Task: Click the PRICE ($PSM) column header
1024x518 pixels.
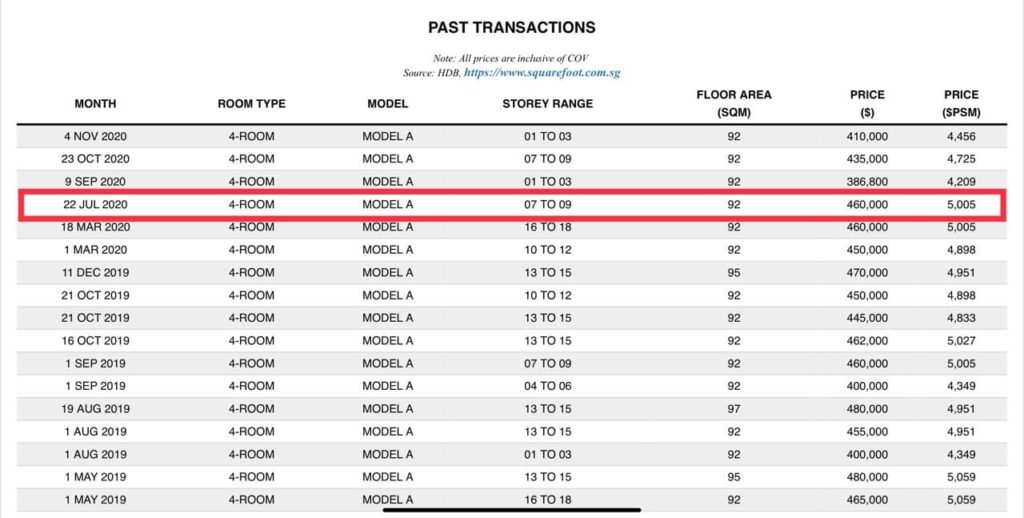Action: (x=961, y=104)
